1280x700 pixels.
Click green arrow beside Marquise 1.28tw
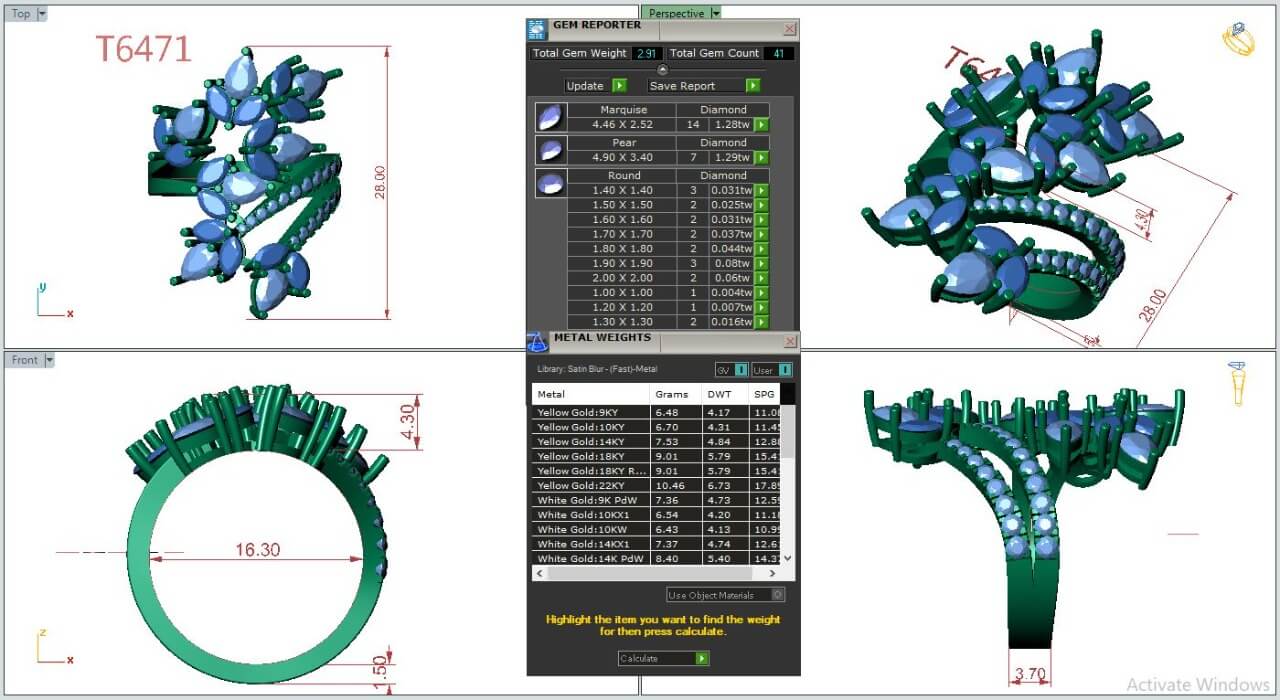point(762,125)
